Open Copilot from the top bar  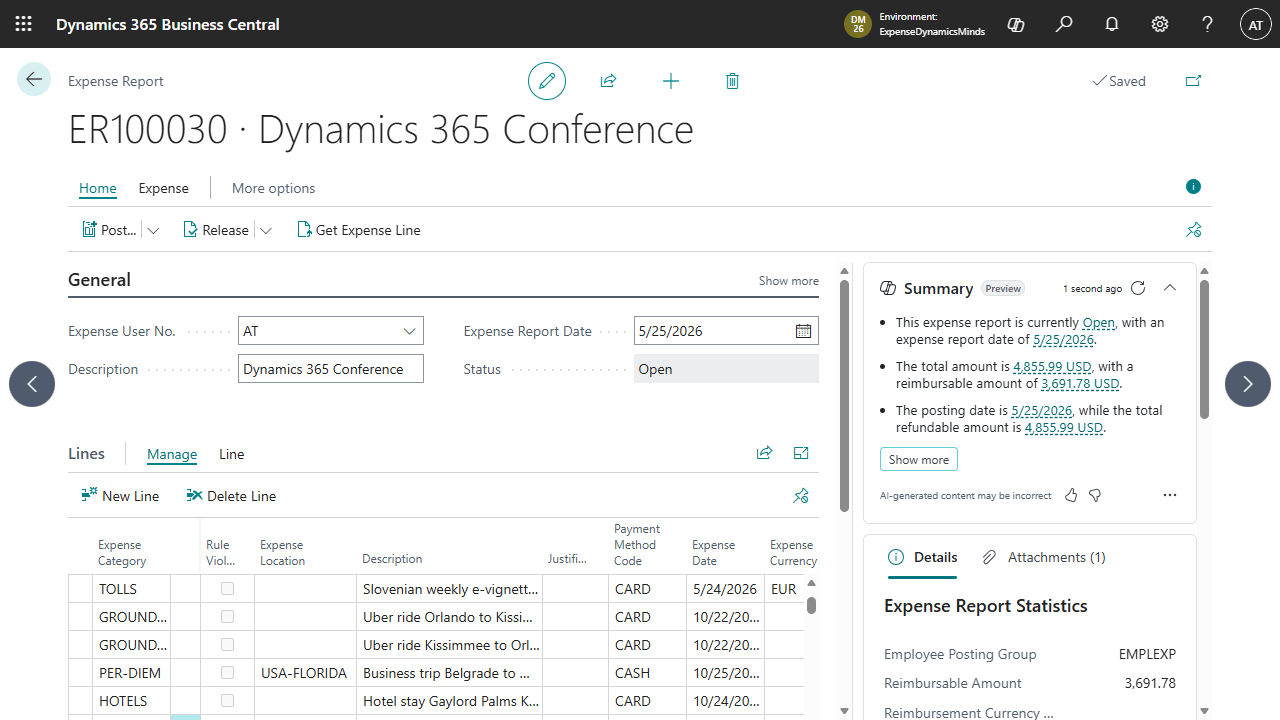click(1016, 24)
